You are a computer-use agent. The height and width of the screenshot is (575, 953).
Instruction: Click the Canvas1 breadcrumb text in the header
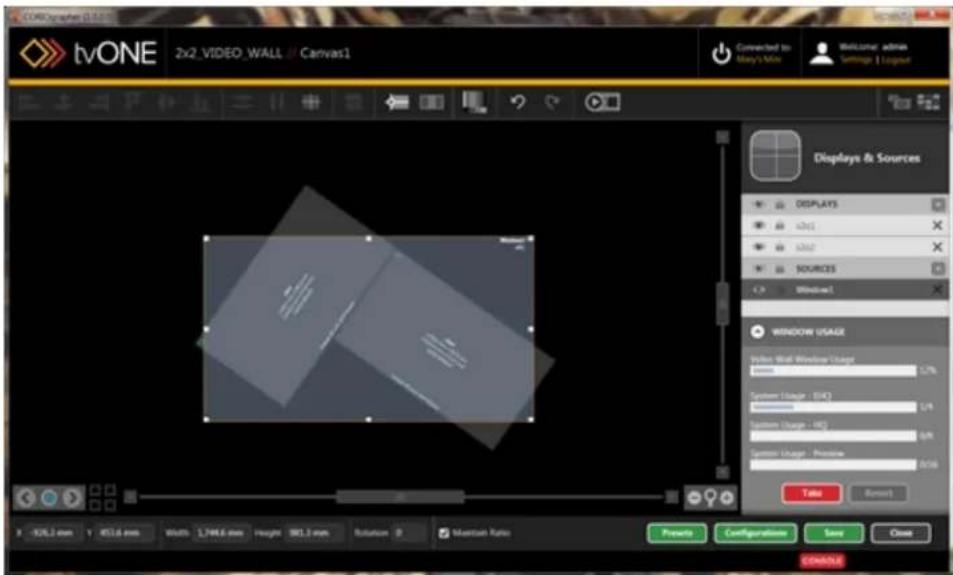(325, 53)
